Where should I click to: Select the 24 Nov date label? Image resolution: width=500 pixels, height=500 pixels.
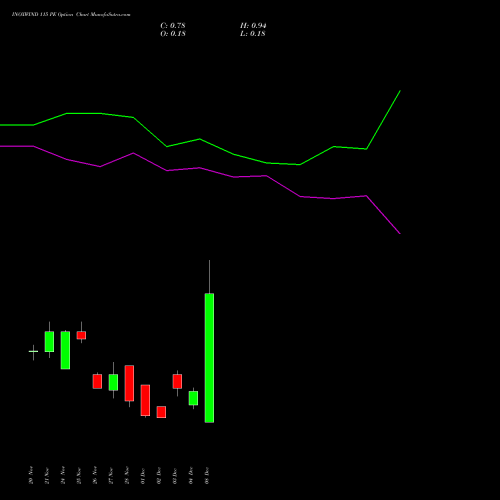[x=63, y=475]
